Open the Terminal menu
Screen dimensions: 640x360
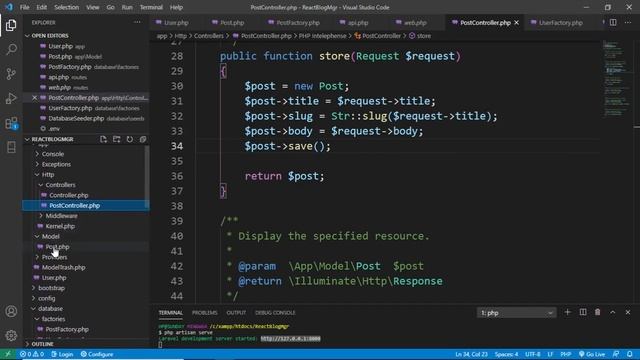click(x=151, y=7)
